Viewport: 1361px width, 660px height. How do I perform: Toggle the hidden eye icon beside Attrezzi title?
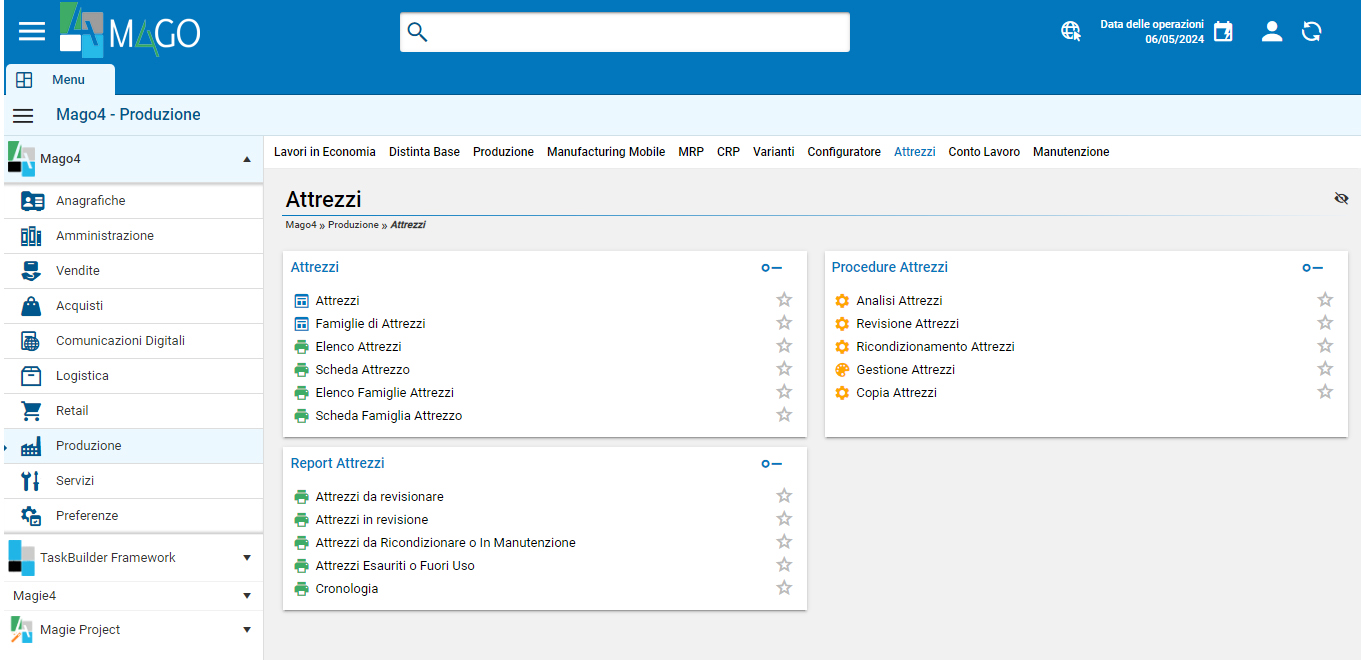coord(1341,199)
